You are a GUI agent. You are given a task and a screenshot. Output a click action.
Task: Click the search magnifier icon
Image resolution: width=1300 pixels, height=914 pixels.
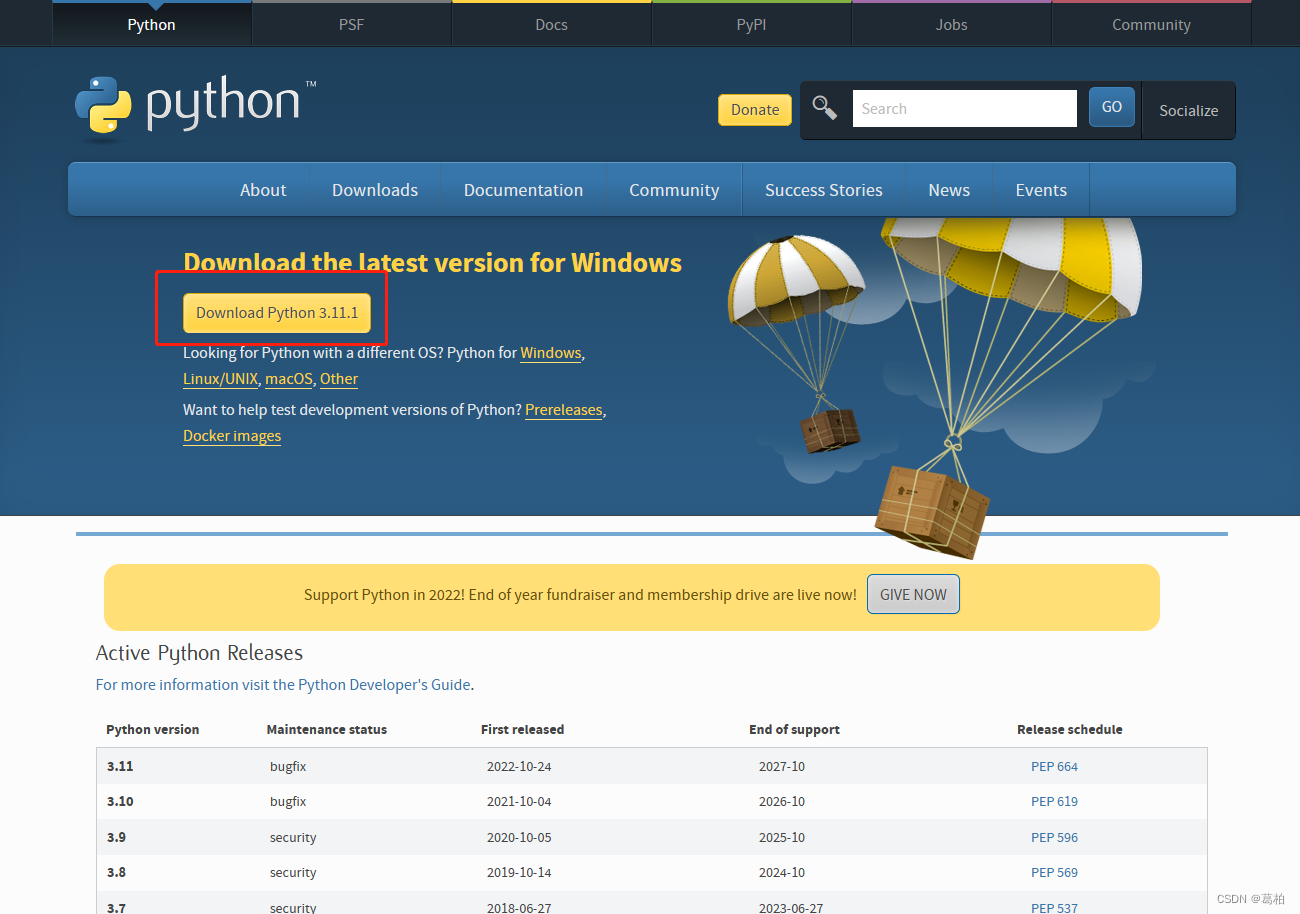[825, 108]
